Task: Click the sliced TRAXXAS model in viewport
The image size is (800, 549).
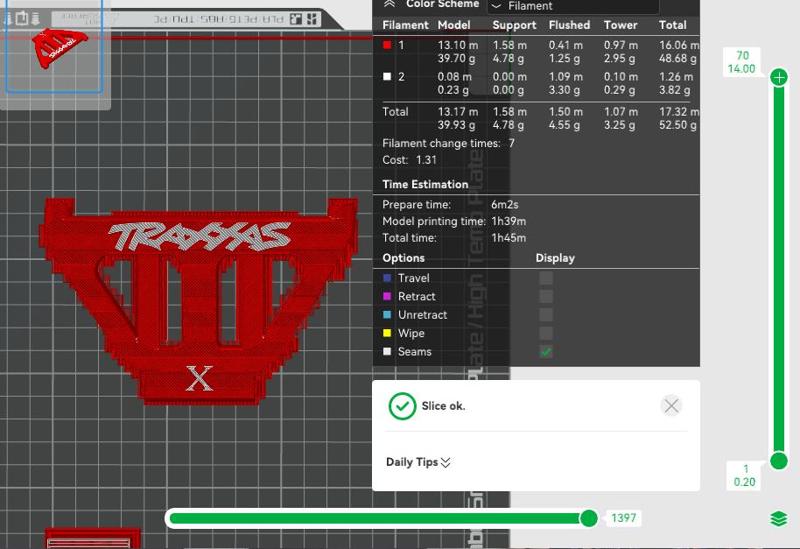Action: tap(199, 301)
